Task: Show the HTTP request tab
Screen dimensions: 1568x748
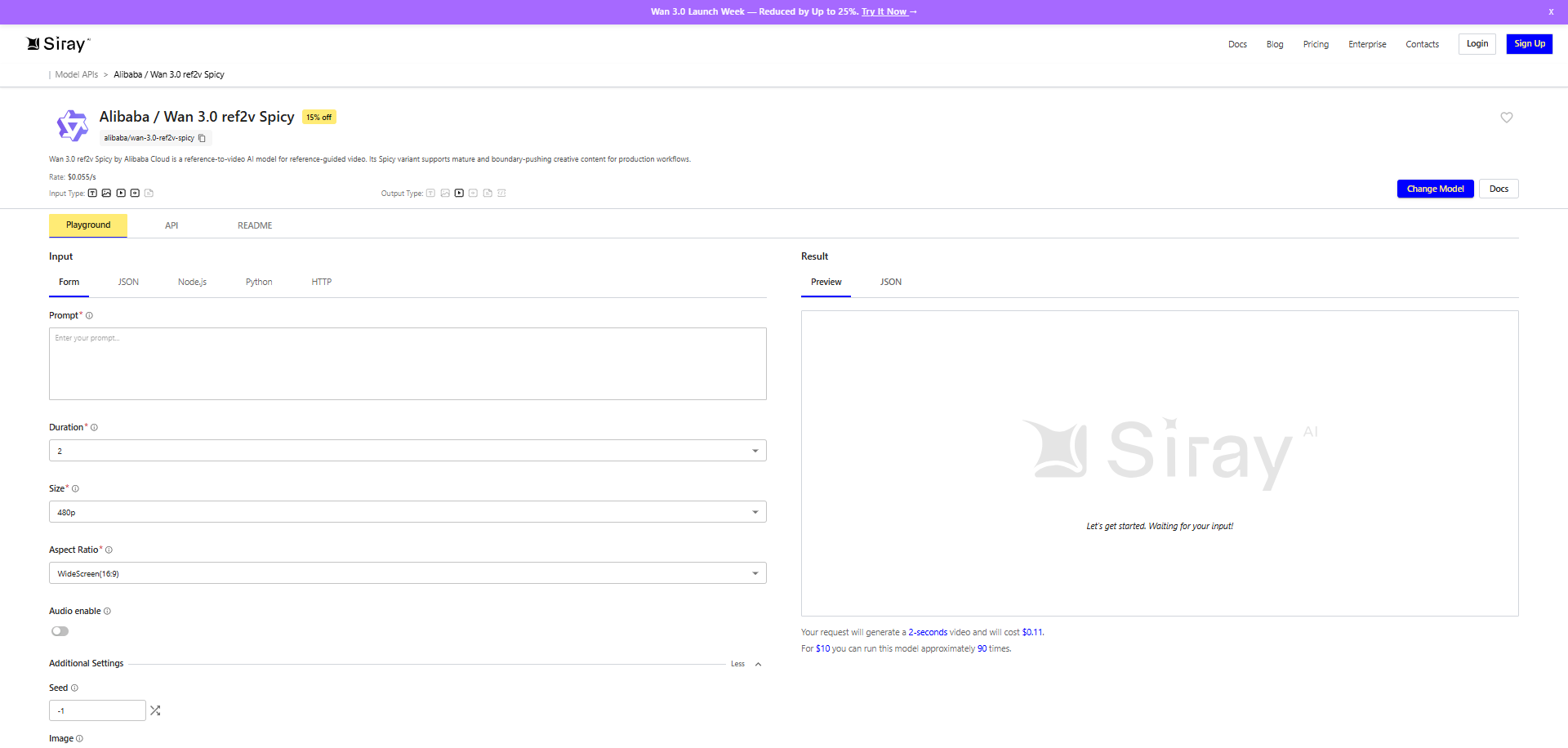Action: 321,283
